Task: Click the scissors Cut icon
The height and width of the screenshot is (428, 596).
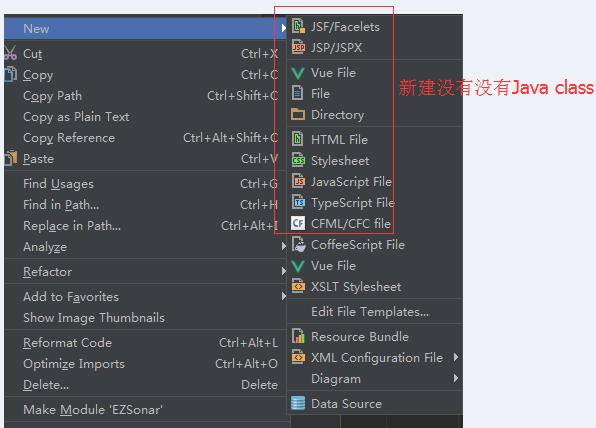Action: 10,53
